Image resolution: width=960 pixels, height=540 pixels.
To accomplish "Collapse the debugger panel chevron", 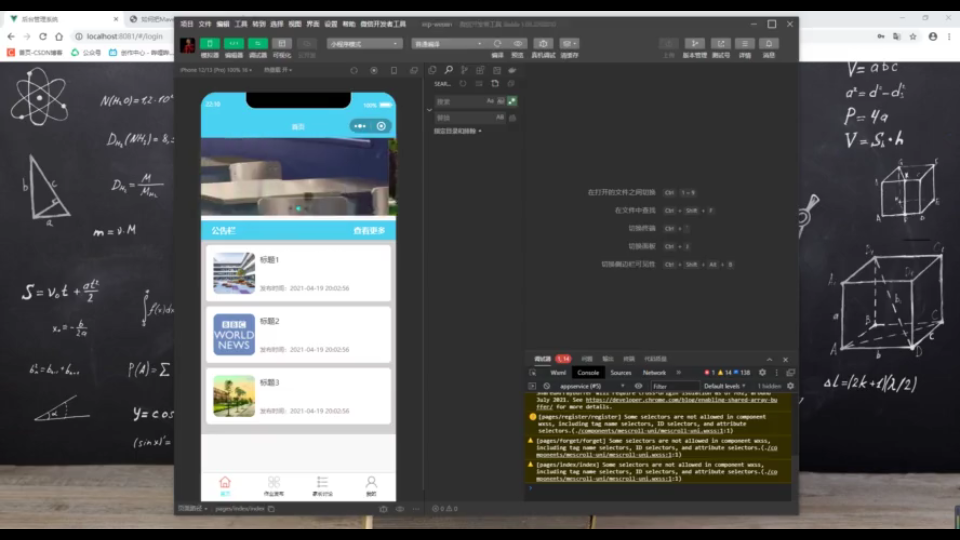I will point(770,359).
